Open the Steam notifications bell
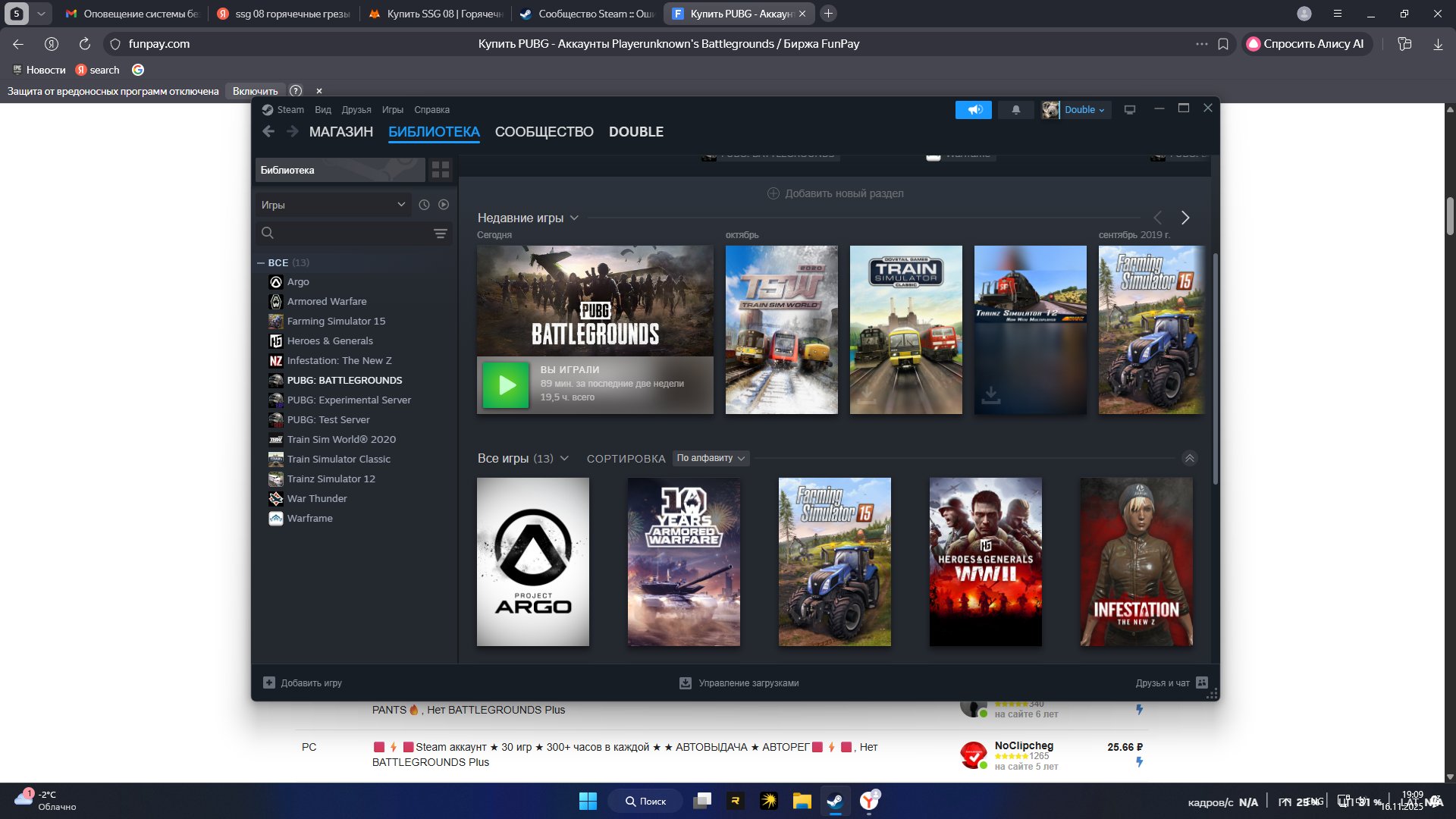The height and width of the screenshot is (819, 1456). [x=1015, y=110]
